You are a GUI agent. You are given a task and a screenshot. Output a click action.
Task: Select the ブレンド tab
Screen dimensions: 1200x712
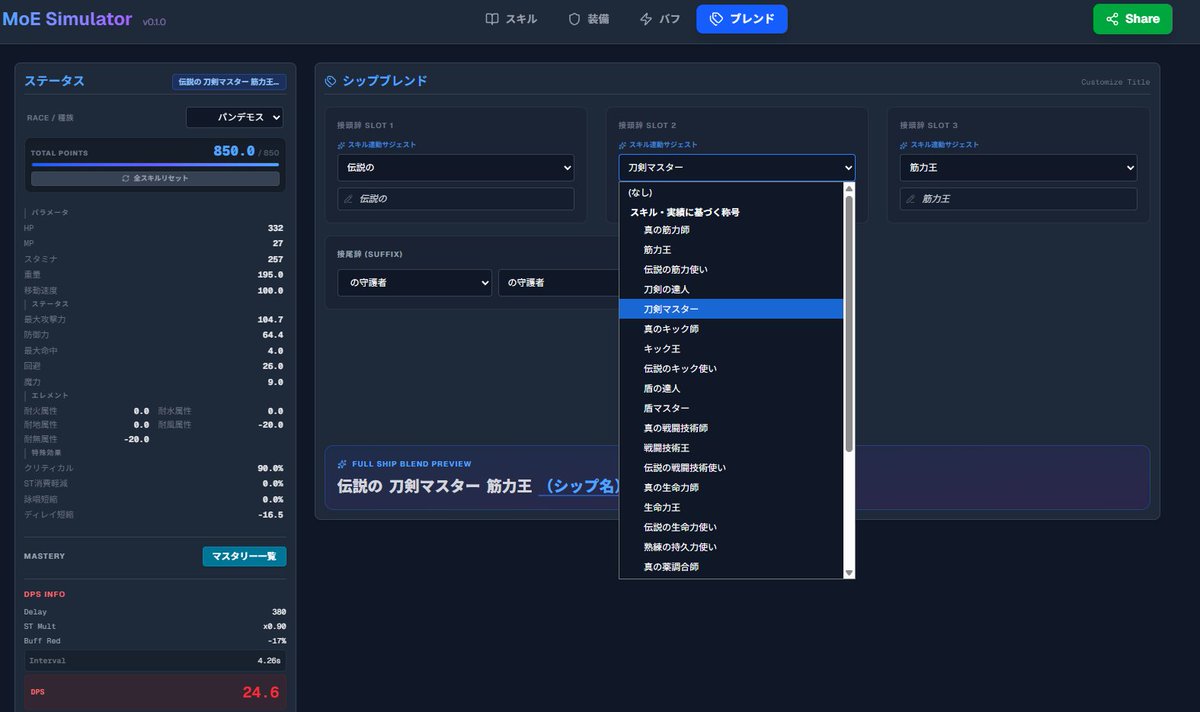coord(742,19)
